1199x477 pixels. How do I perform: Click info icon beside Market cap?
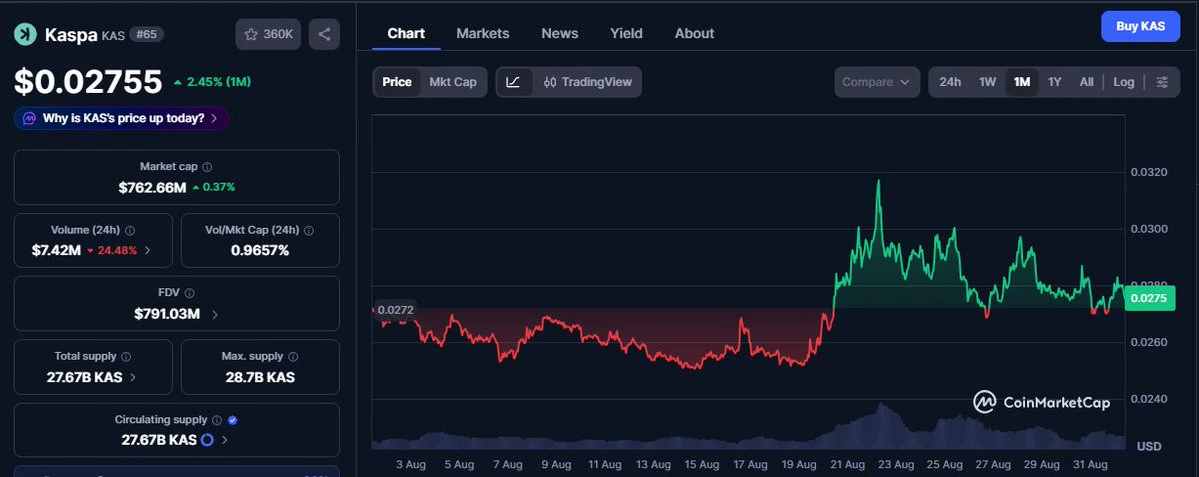point(207,167)
